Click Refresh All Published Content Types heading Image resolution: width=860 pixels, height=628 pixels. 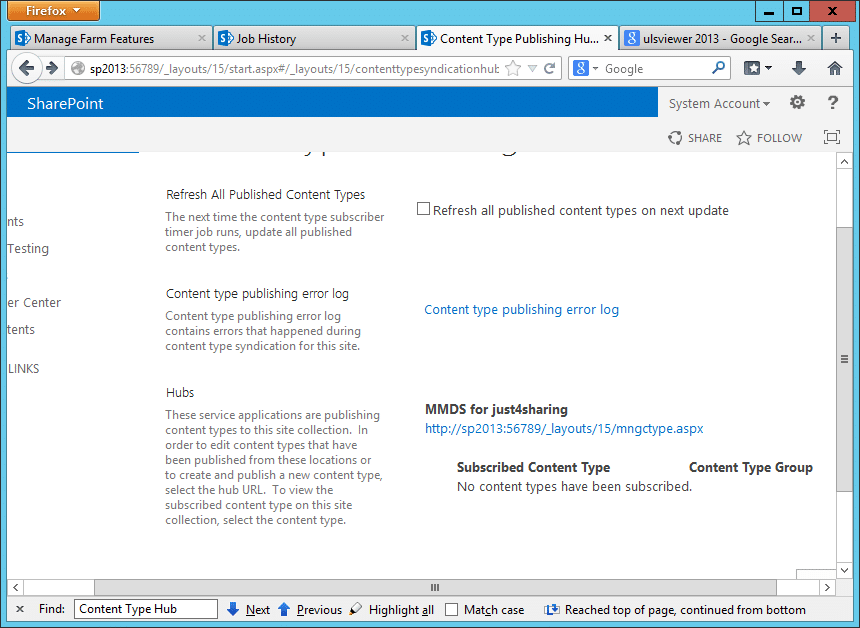click(265, 195)
